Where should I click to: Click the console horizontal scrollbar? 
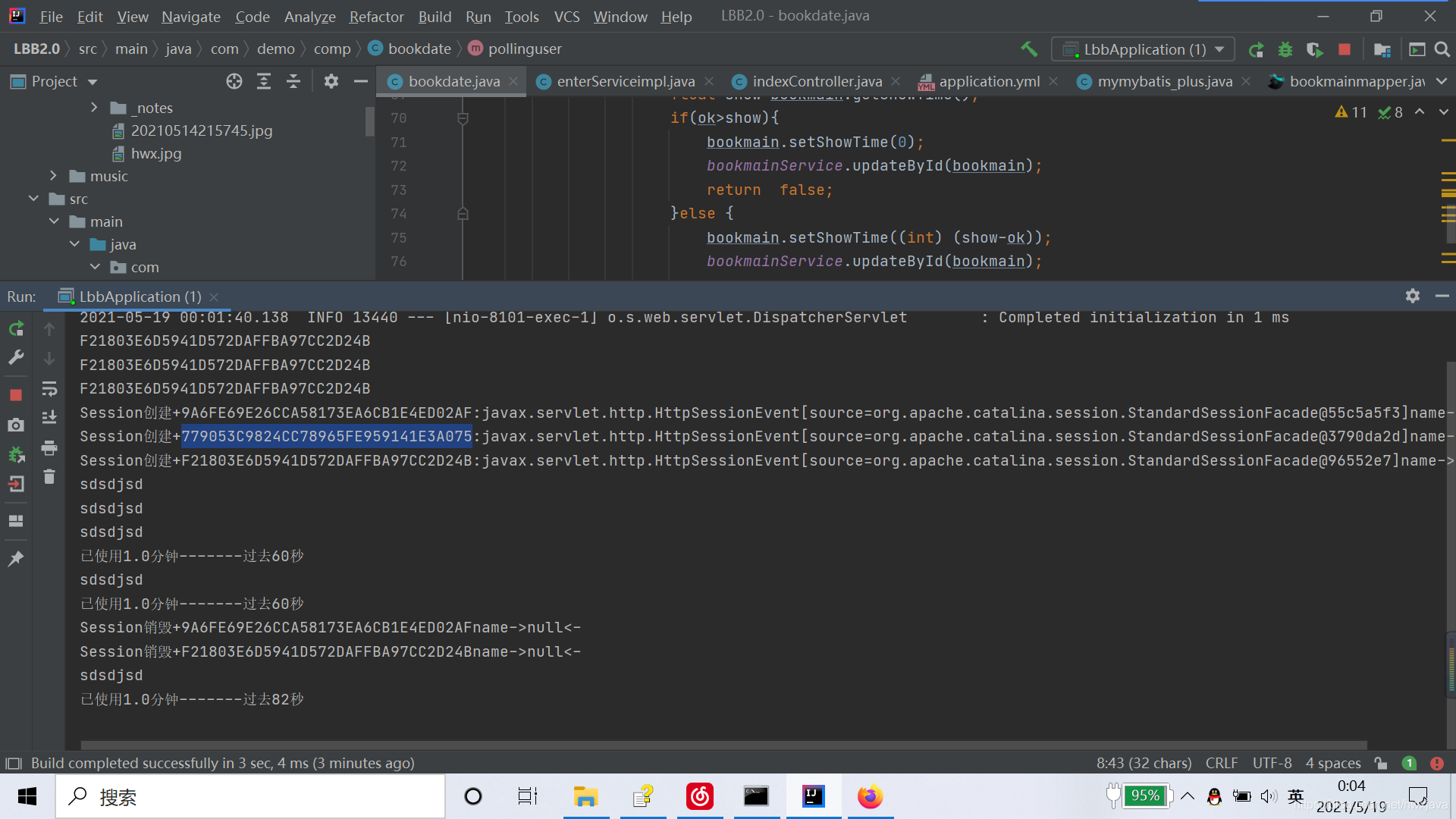[x=723, y=745]
